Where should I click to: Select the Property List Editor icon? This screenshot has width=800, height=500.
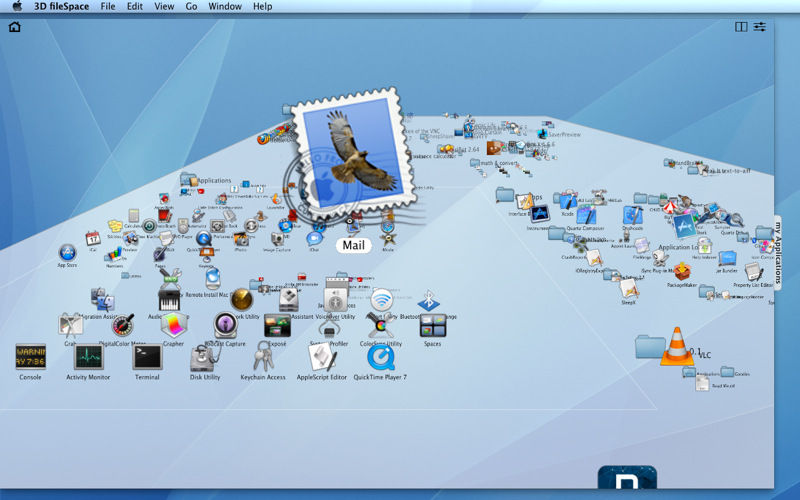point(753,272)
